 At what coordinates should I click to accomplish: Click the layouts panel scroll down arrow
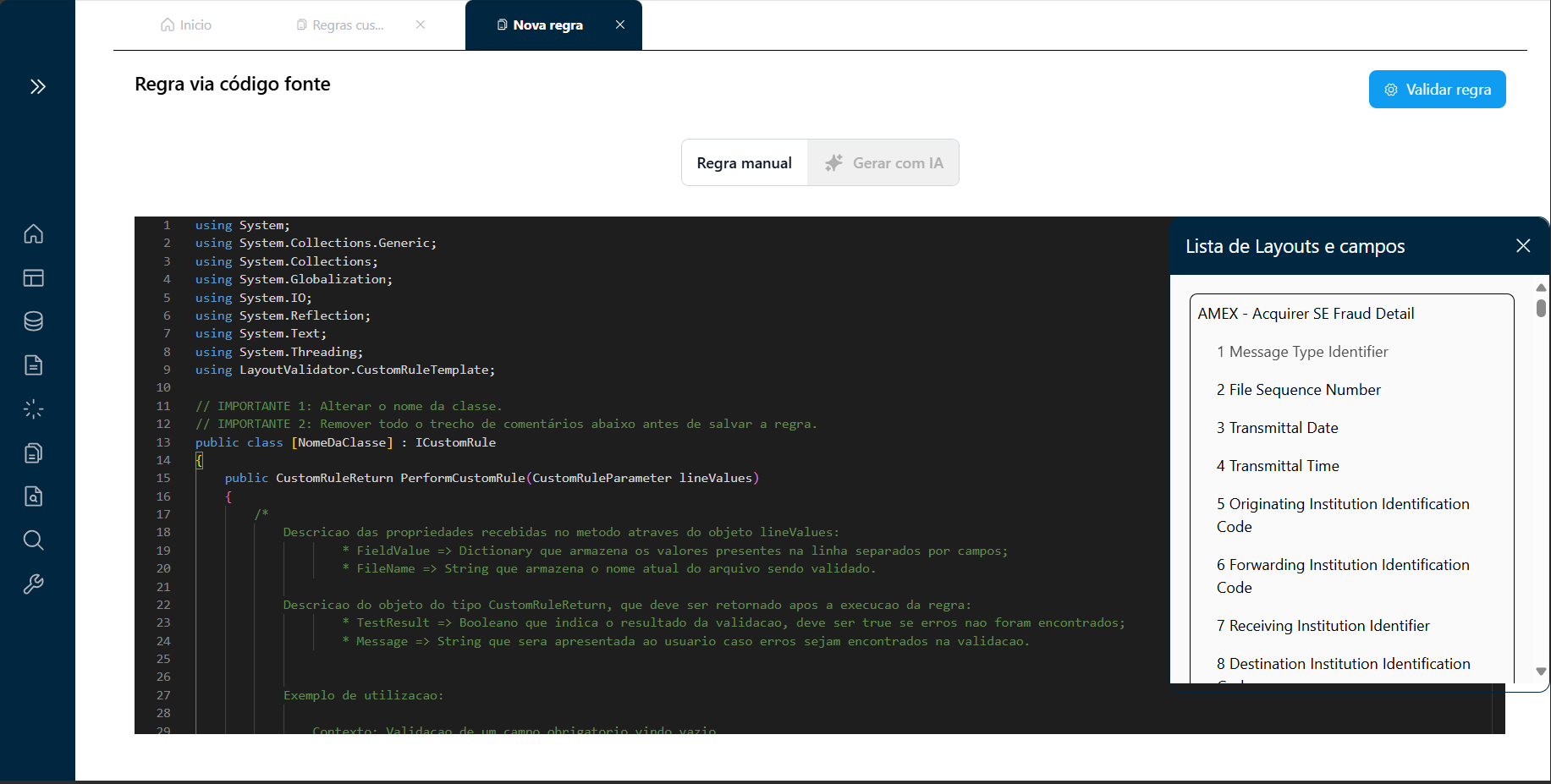click(x=1541, y=672)
